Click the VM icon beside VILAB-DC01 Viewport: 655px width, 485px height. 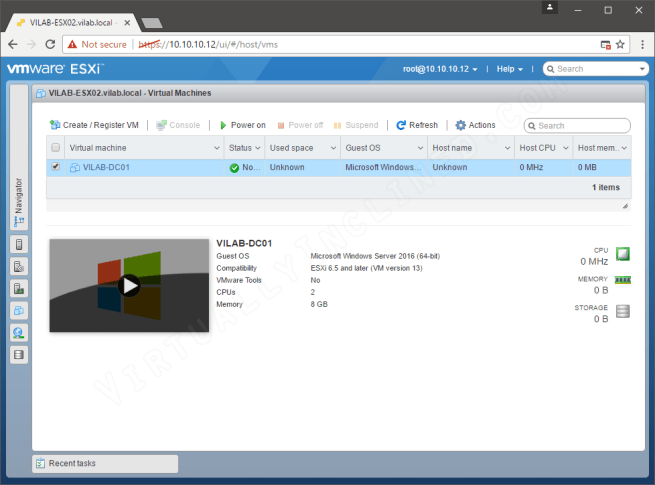(x=75, y=168)
